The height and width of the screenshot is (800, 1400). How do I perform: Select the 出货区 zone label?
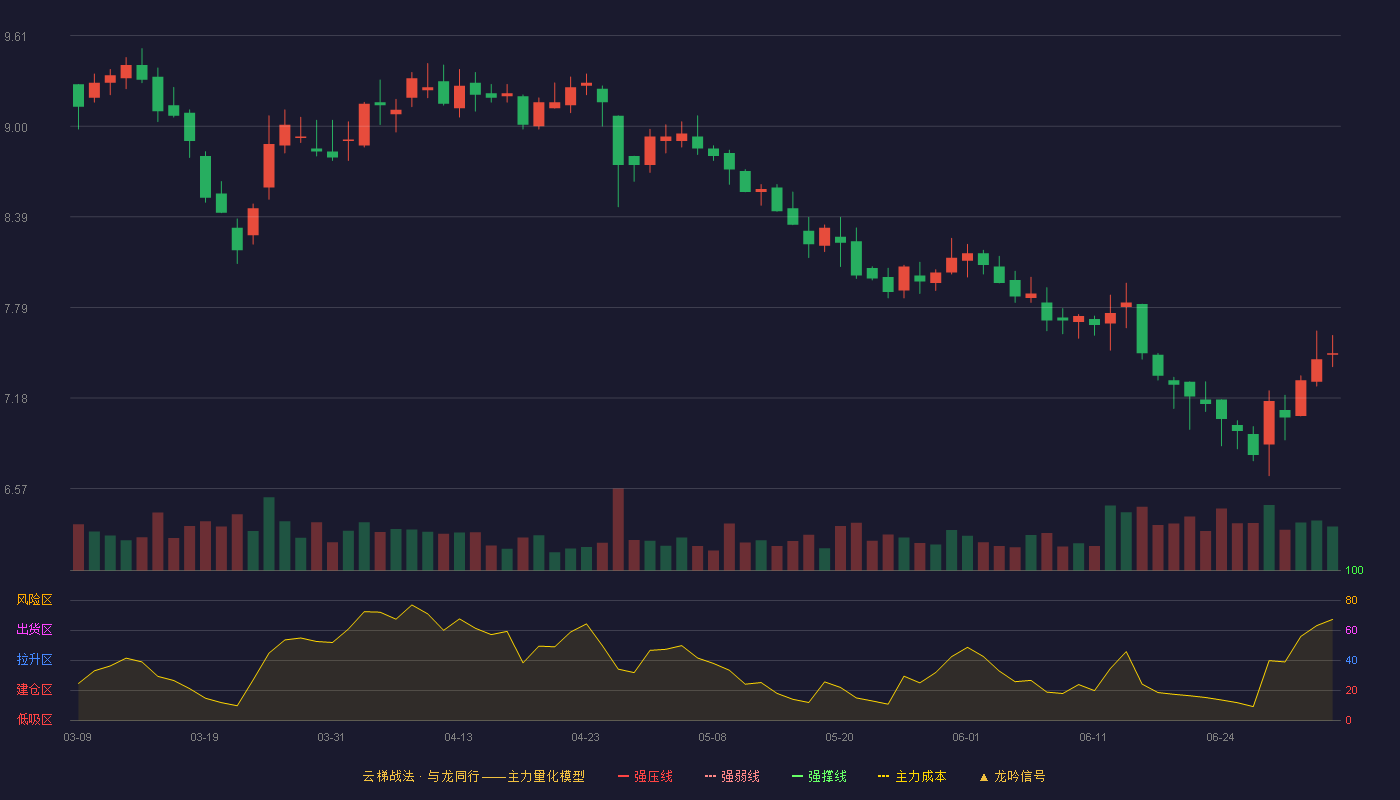pyautogui.click(x=34, y=630)
